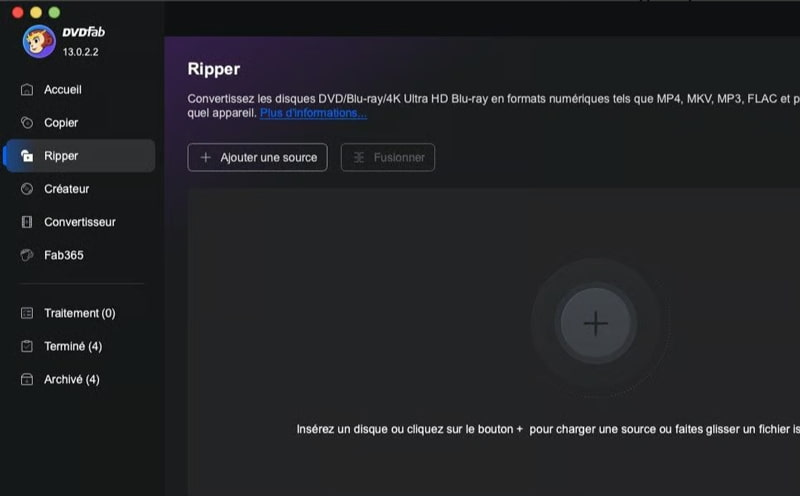Screen dimensions: 800x496
Task: Click the Ajouter une source button
Action: [258, 157]
